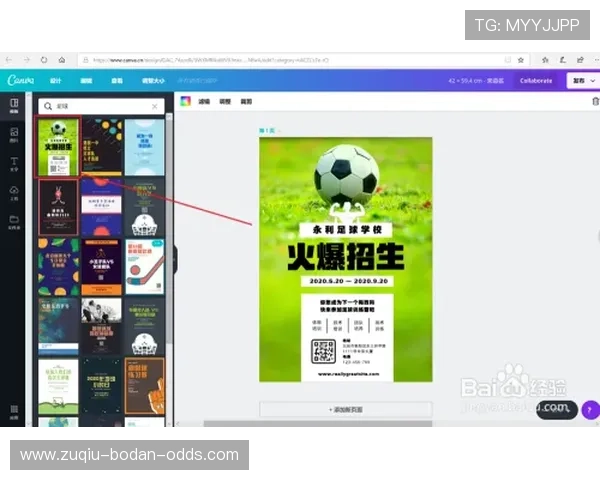Open the Publish dropdown button

tap(581, 80)
